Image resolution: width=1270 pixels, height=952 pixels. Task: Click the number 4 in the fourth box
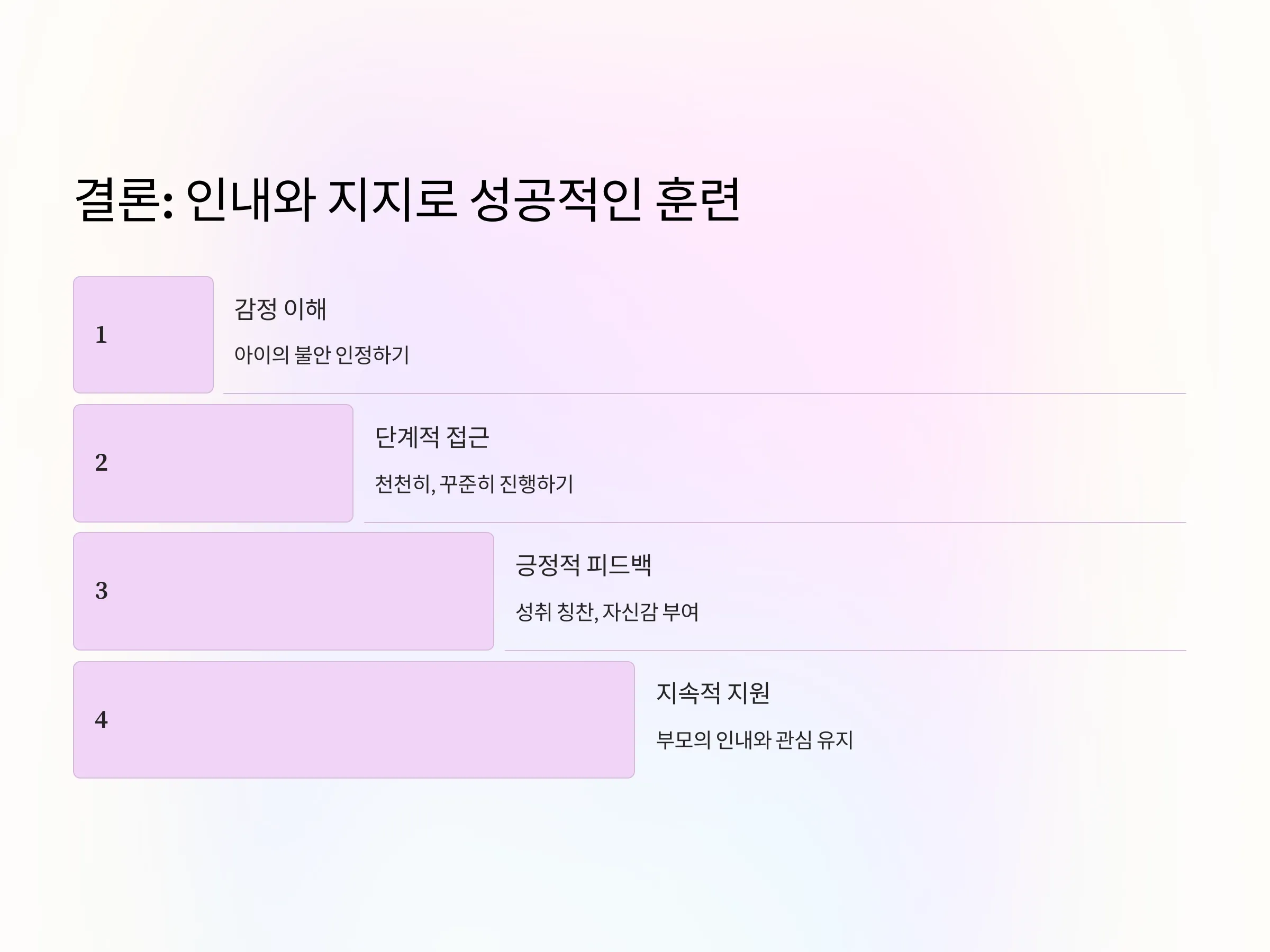click(x=101, y=720)
